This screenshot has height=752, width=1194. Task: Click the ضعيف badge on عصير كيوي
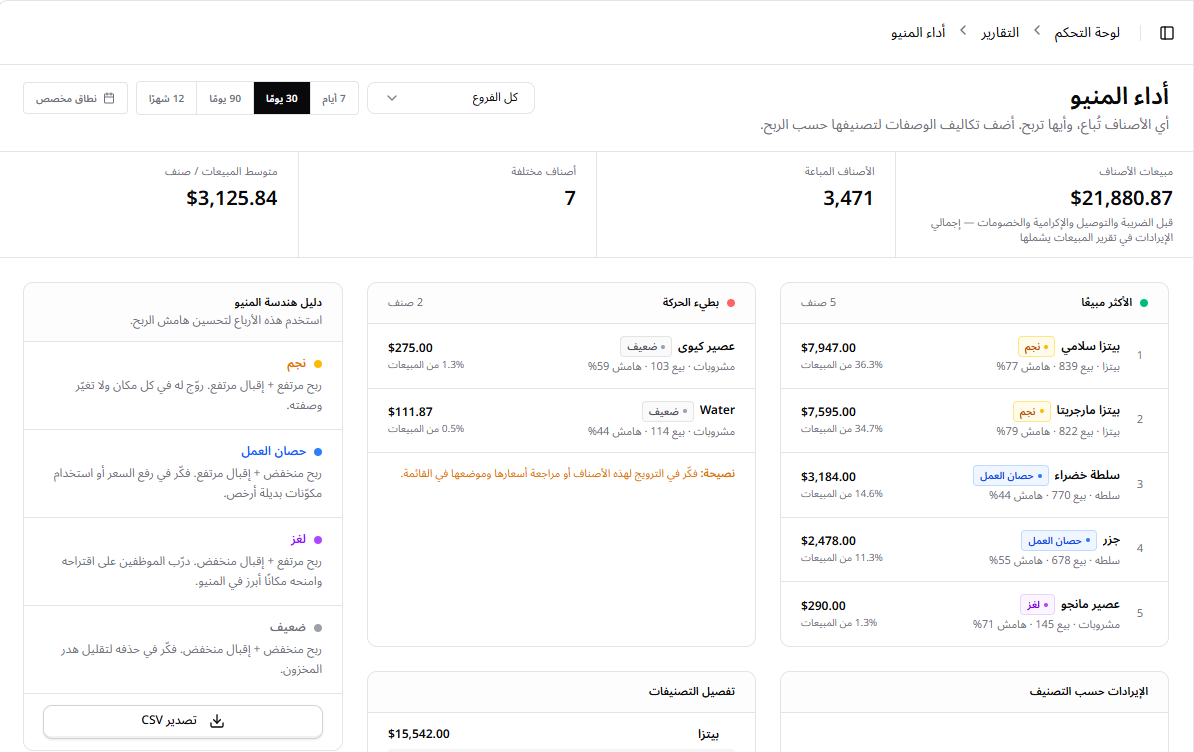coord(646,346)
